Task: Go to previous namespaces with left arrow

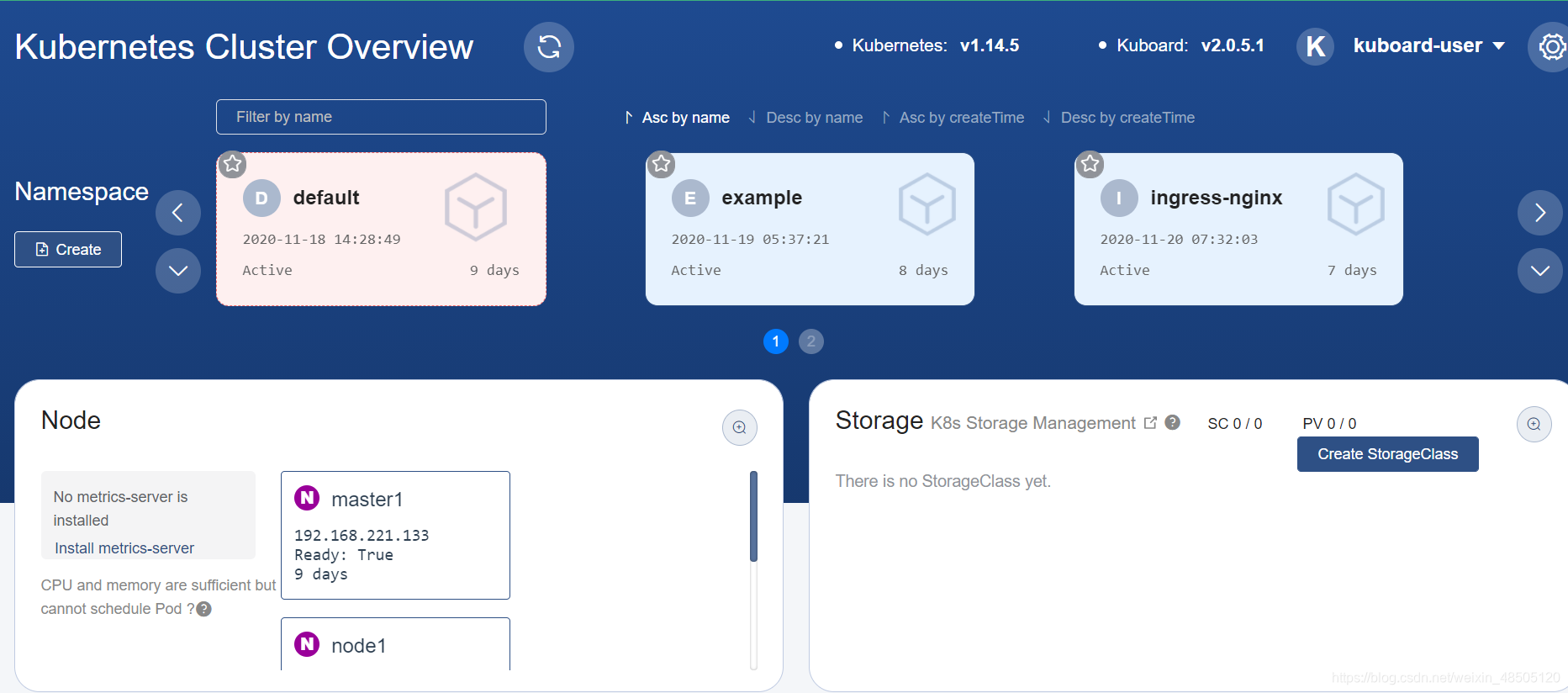Action: 178,213
